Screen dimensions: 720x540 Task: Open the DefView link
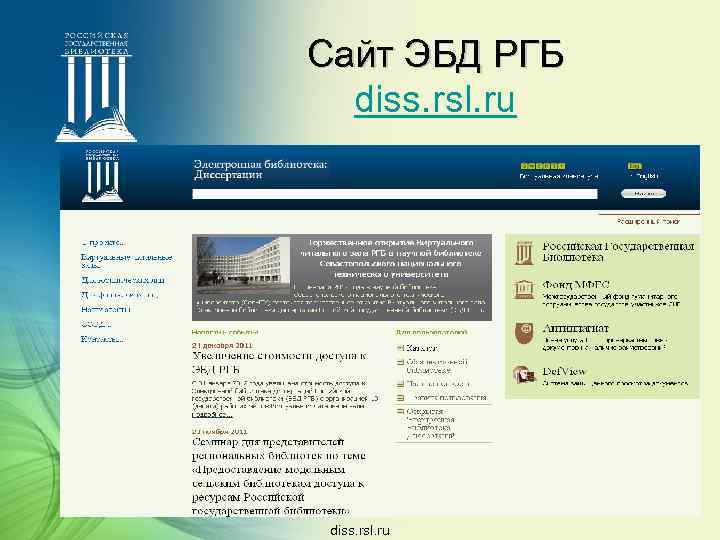pyautogui.click(x=564, y=371)
